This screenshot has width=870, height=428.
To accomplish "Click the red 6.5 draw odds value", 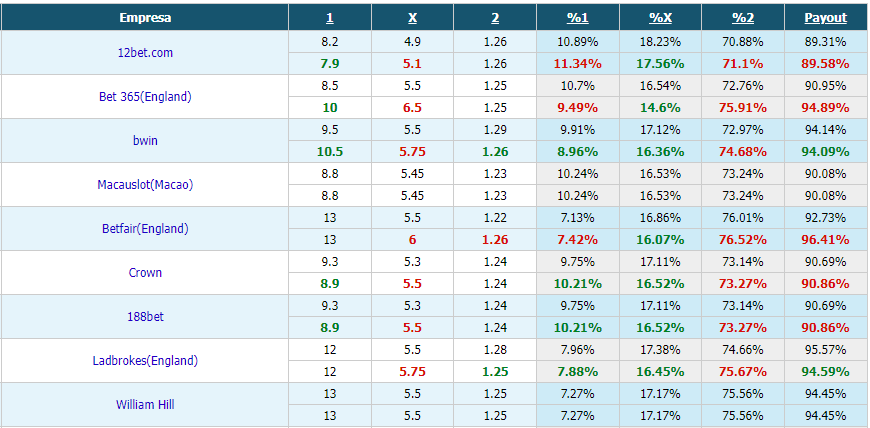I will coord(412,108).
